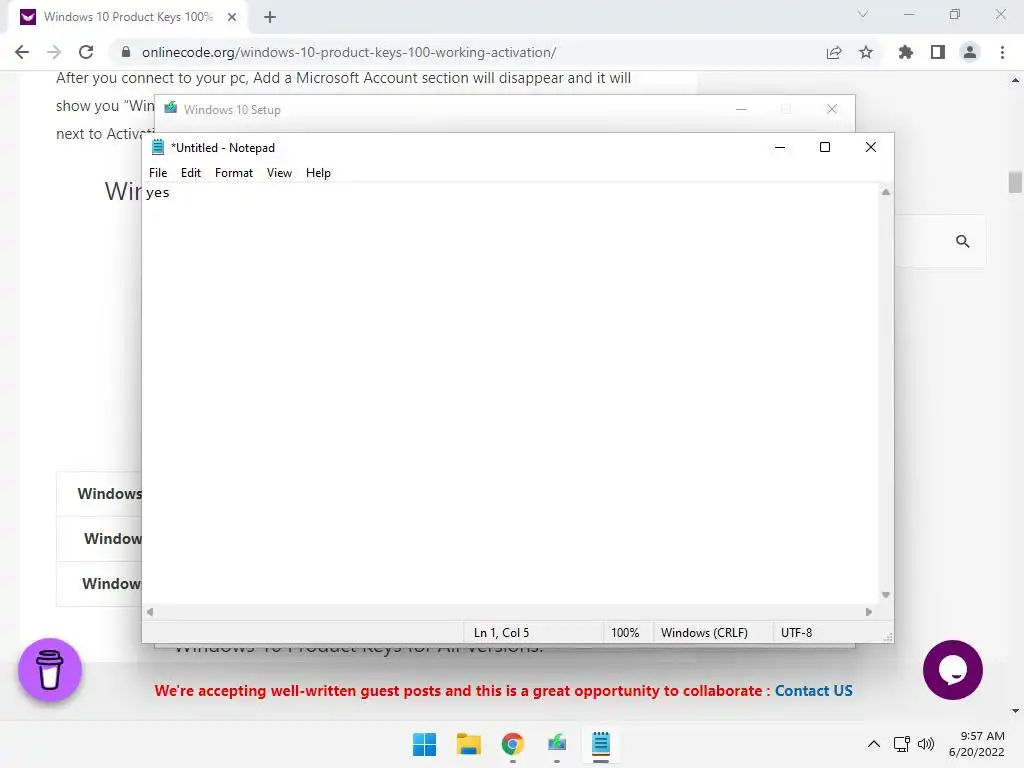View site security lock info

pos(126,52)
